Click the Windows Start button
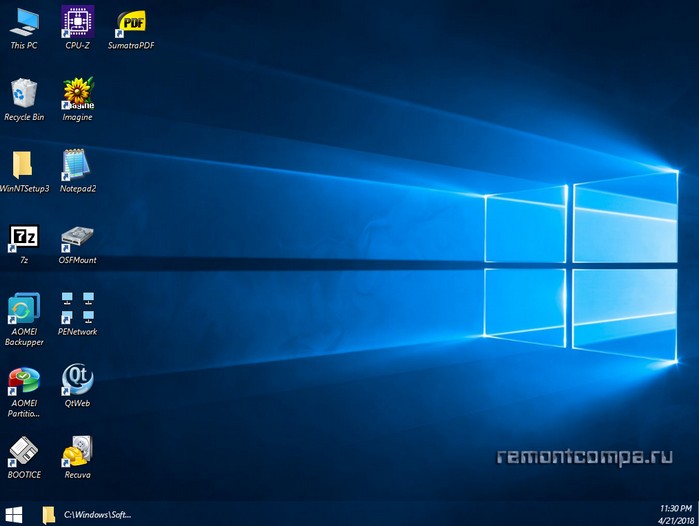Viewport: 699px width, 526px height. tap(13, 514)
